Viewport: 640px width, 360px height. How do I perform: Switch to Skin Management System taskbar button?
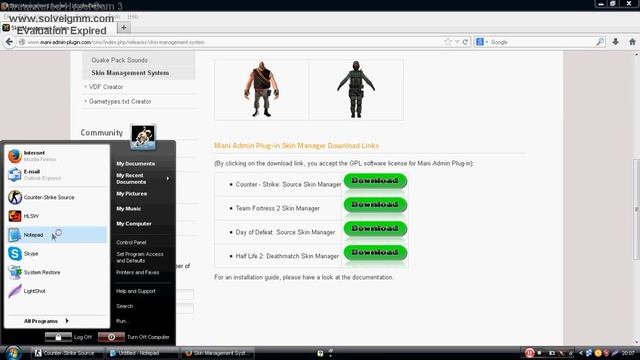pyautogui.click(x=218, y=353)
